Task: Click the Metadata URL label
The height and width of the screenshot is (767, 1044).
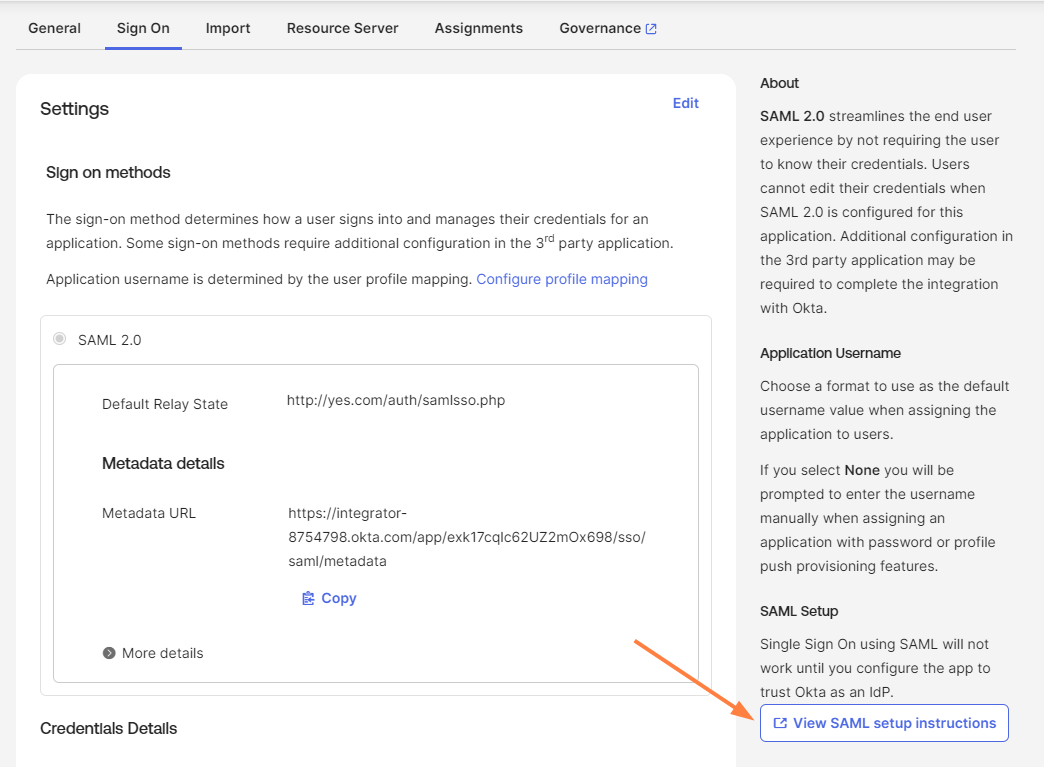Action: tap(148, 513)
